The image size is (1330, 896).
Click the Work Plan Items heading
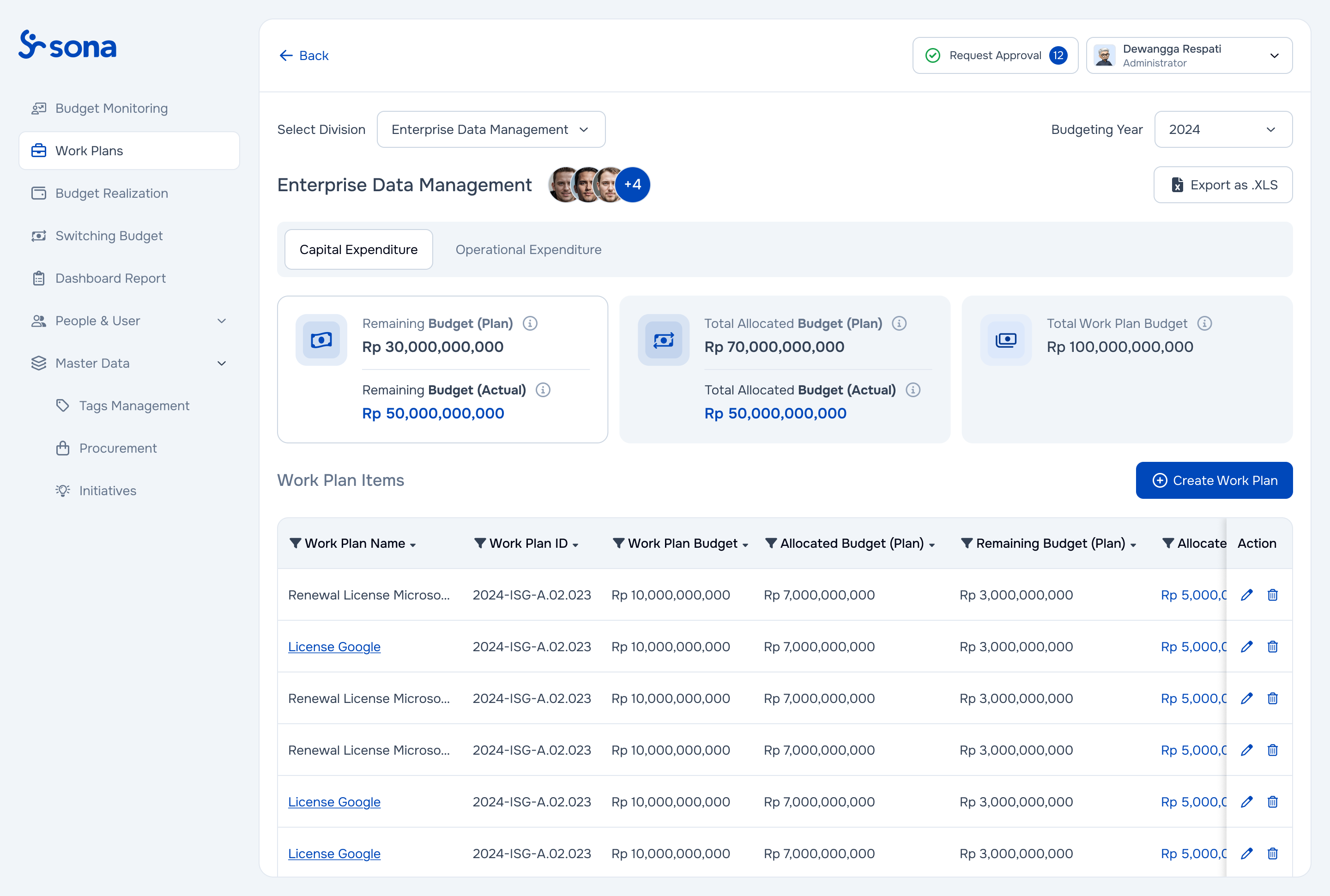pyautogui.click(x=340, y=480)
